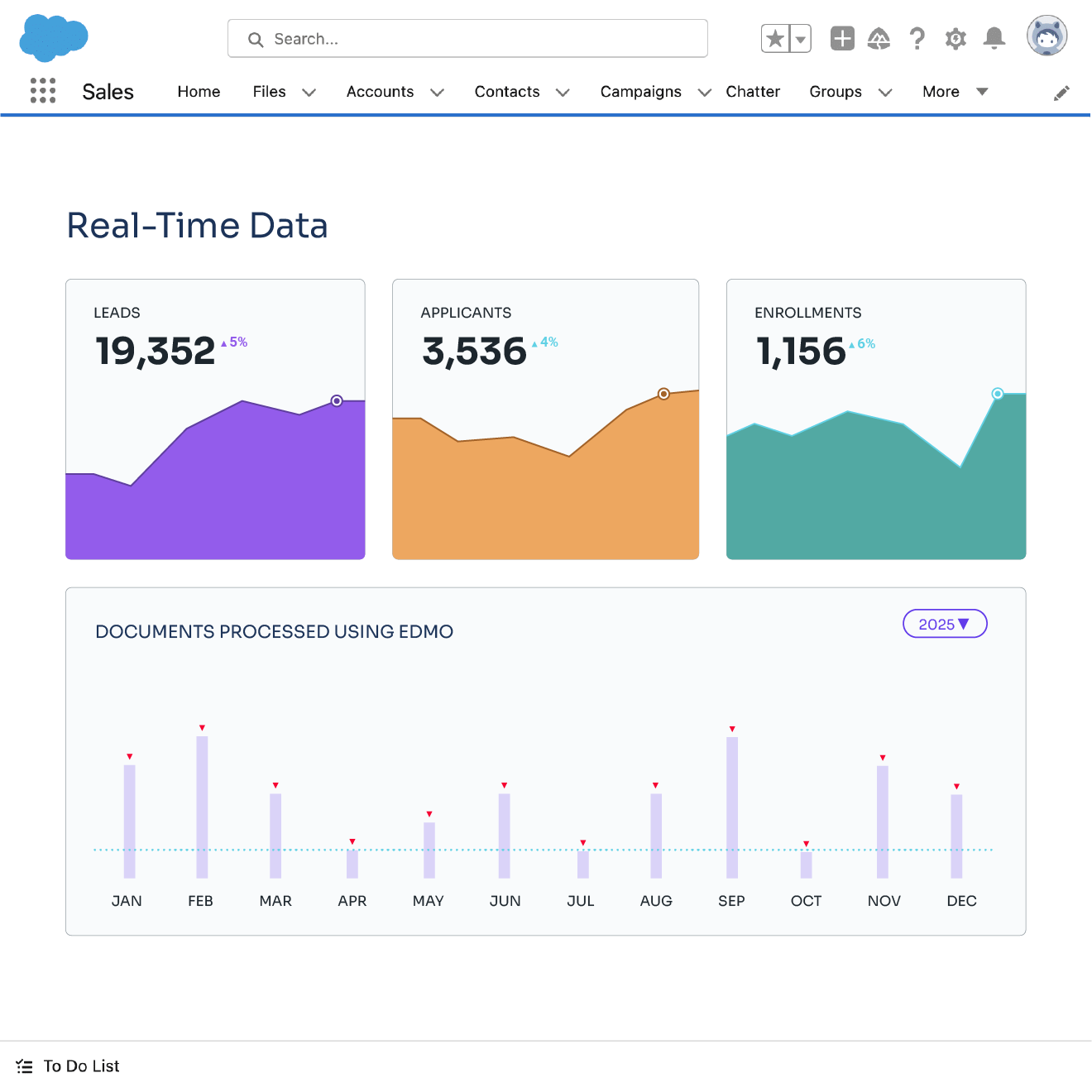Open the Global Actions plus icon
The image size is (1092, 1092).
[x=842, y=39]
